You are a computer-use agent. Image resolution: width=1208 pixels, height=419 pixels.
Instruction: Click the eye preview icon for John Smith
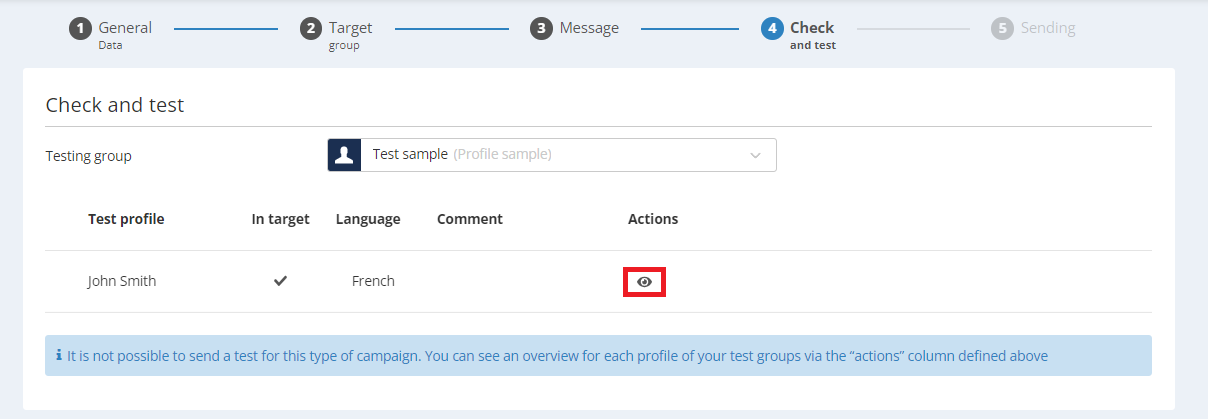coord(645,282)
